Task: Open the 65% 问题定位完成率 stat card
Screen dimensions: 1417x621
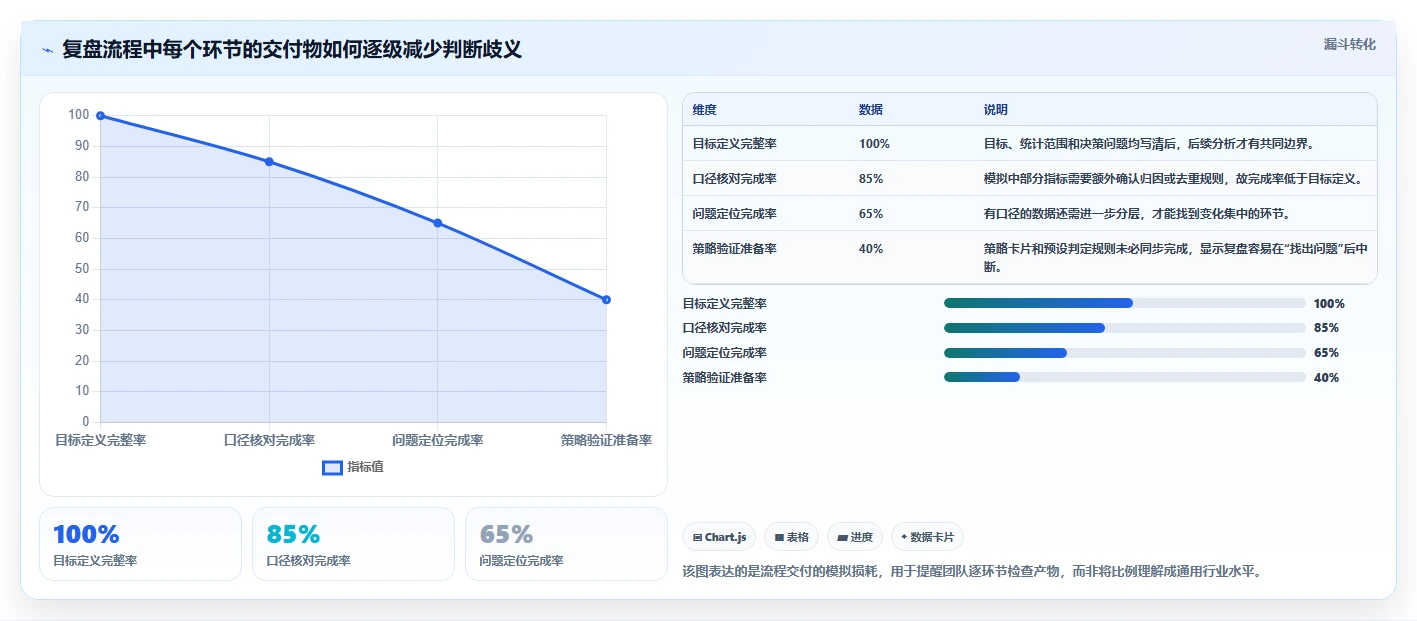Action: point(566,544)
